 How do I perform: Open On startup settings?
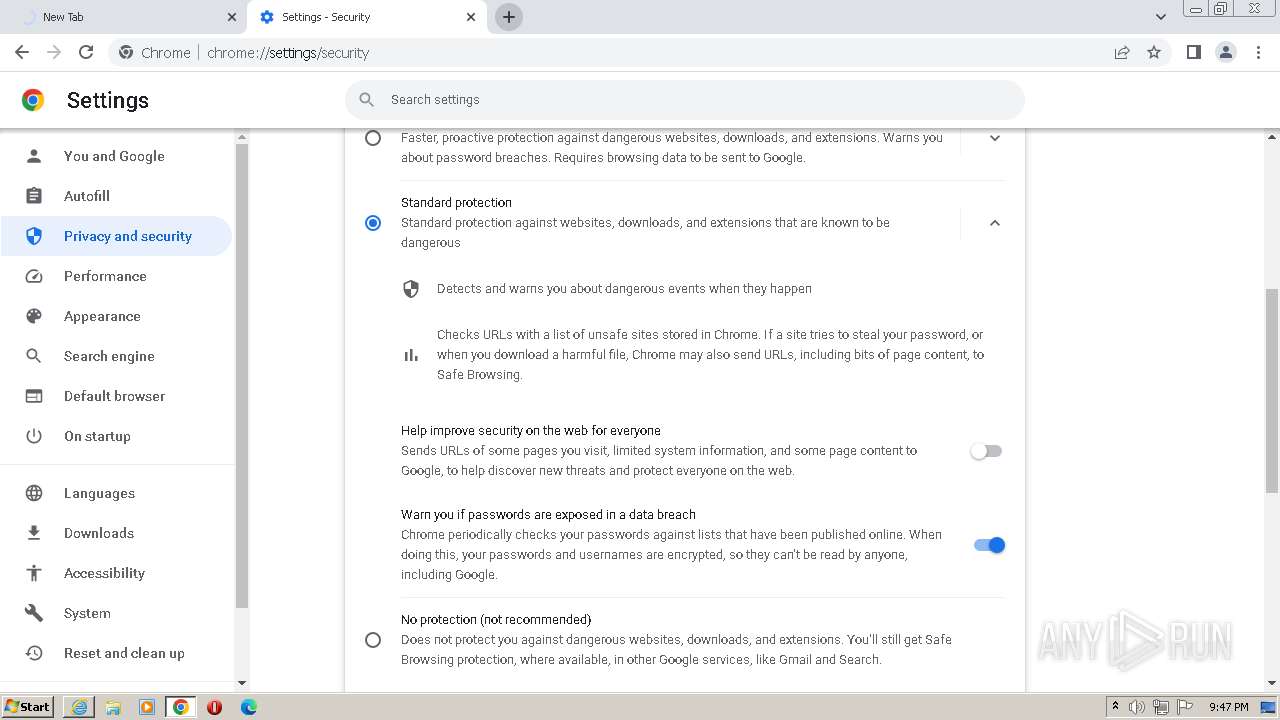click(x=116, y=436)
